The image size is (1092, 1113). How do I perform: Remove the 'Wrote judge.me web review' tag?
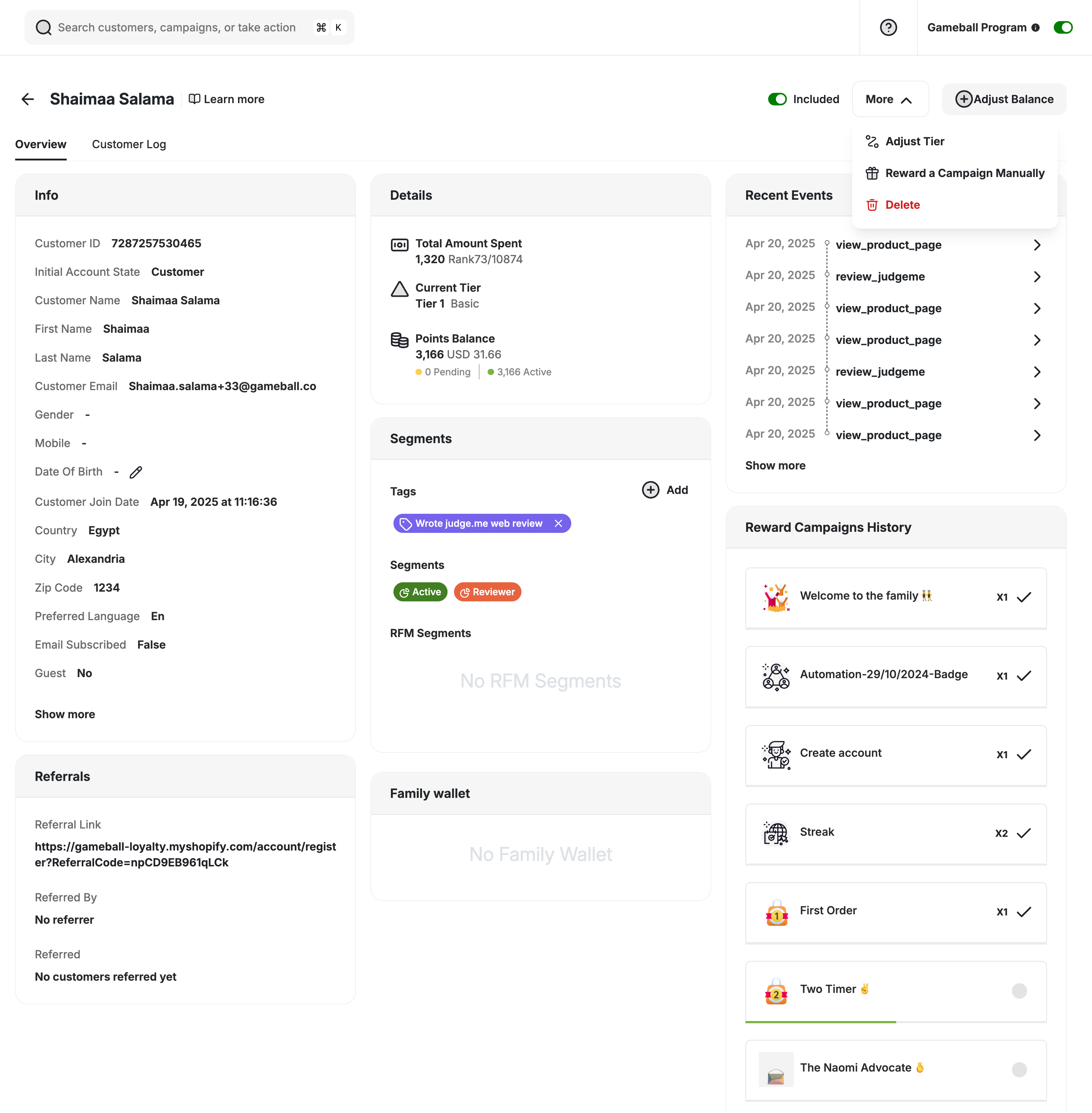tap(558, 523)
